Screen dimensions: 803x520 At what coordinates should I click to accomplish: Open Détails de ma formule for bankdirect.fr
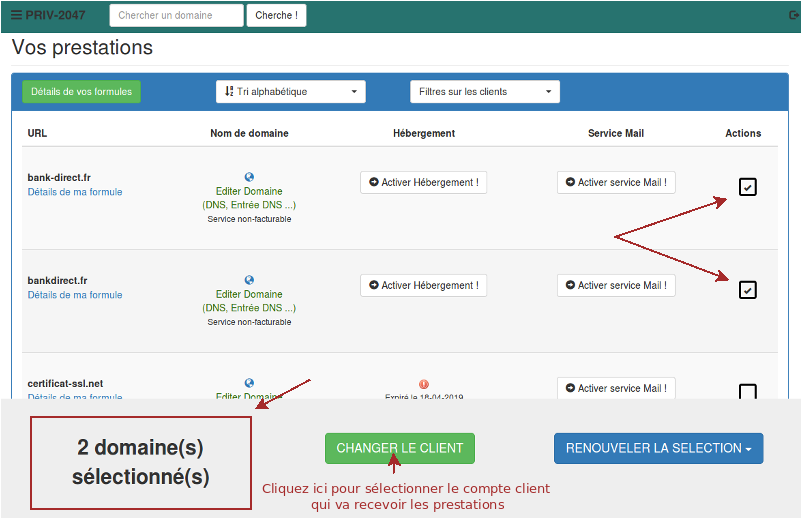75,295
